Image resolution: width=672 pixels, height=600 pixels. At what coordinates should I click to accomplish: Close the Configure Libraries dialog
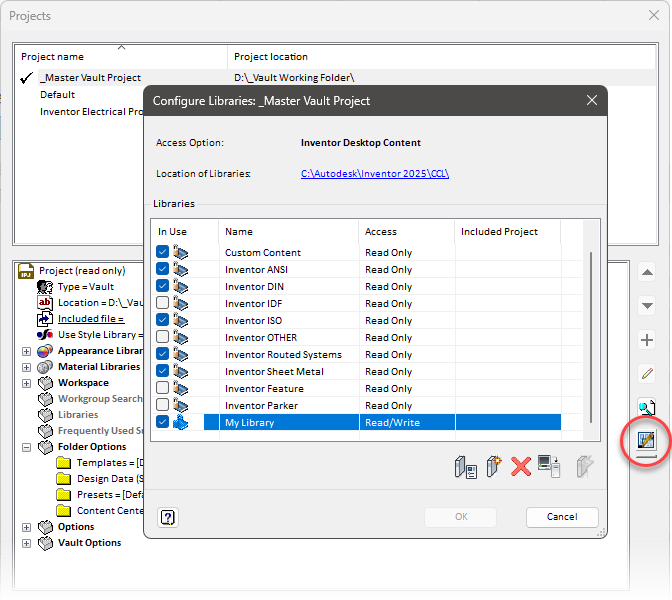[x=592, y=100]
